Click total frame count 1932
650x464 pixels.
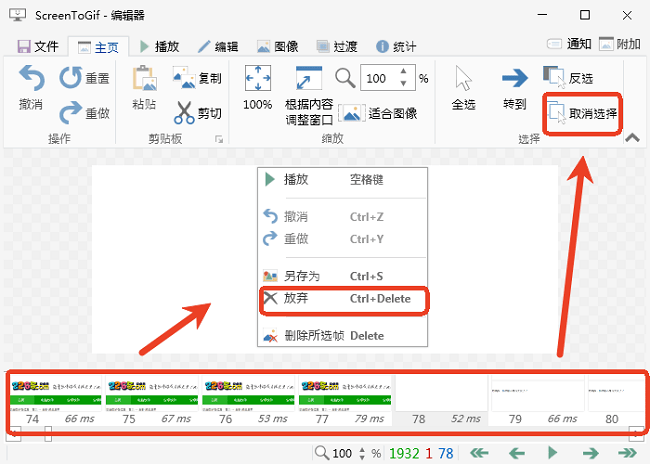404,453
